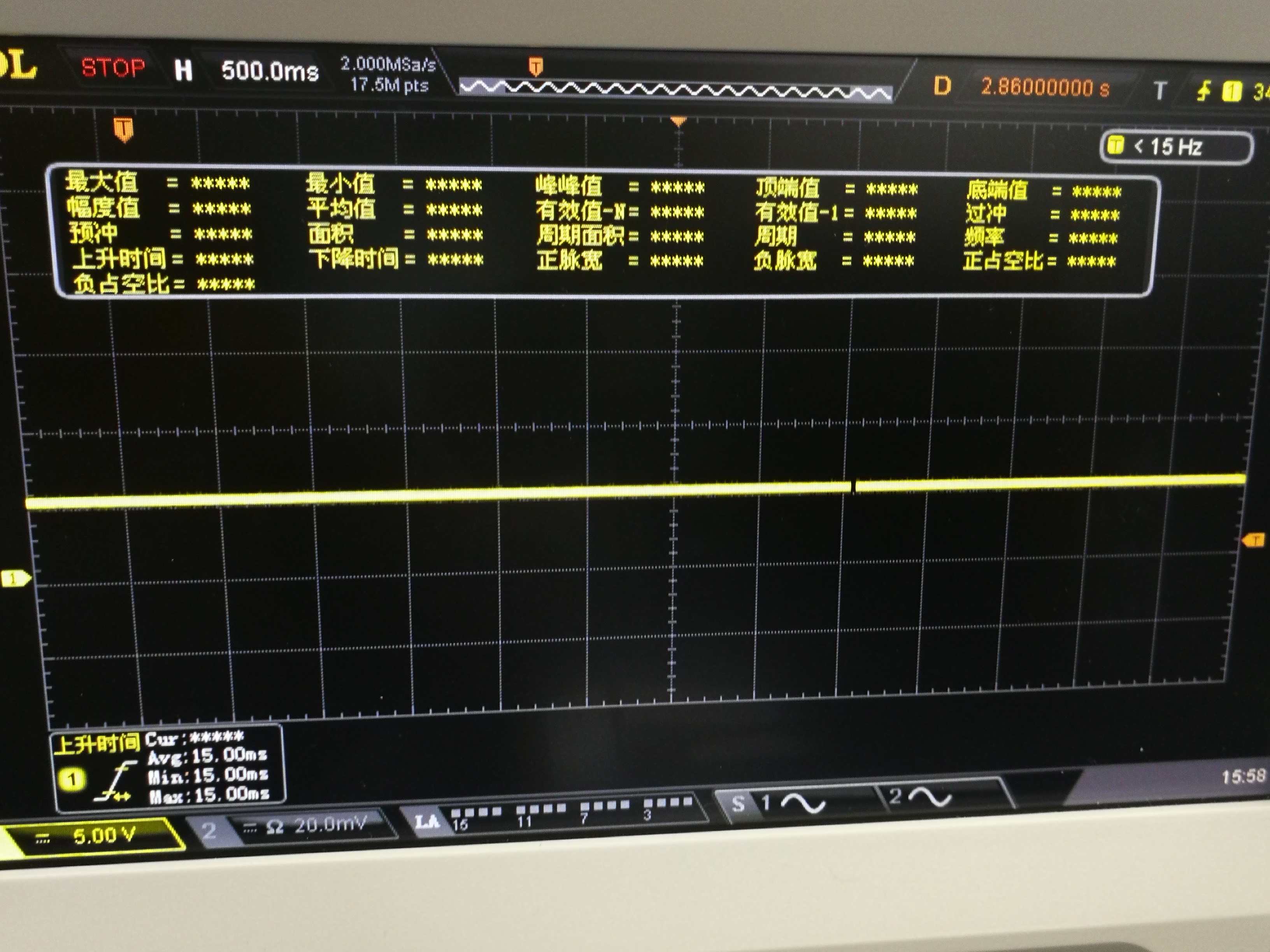
Task: Click the orange trigger marker on memory bar
Action: coord(535,67)
